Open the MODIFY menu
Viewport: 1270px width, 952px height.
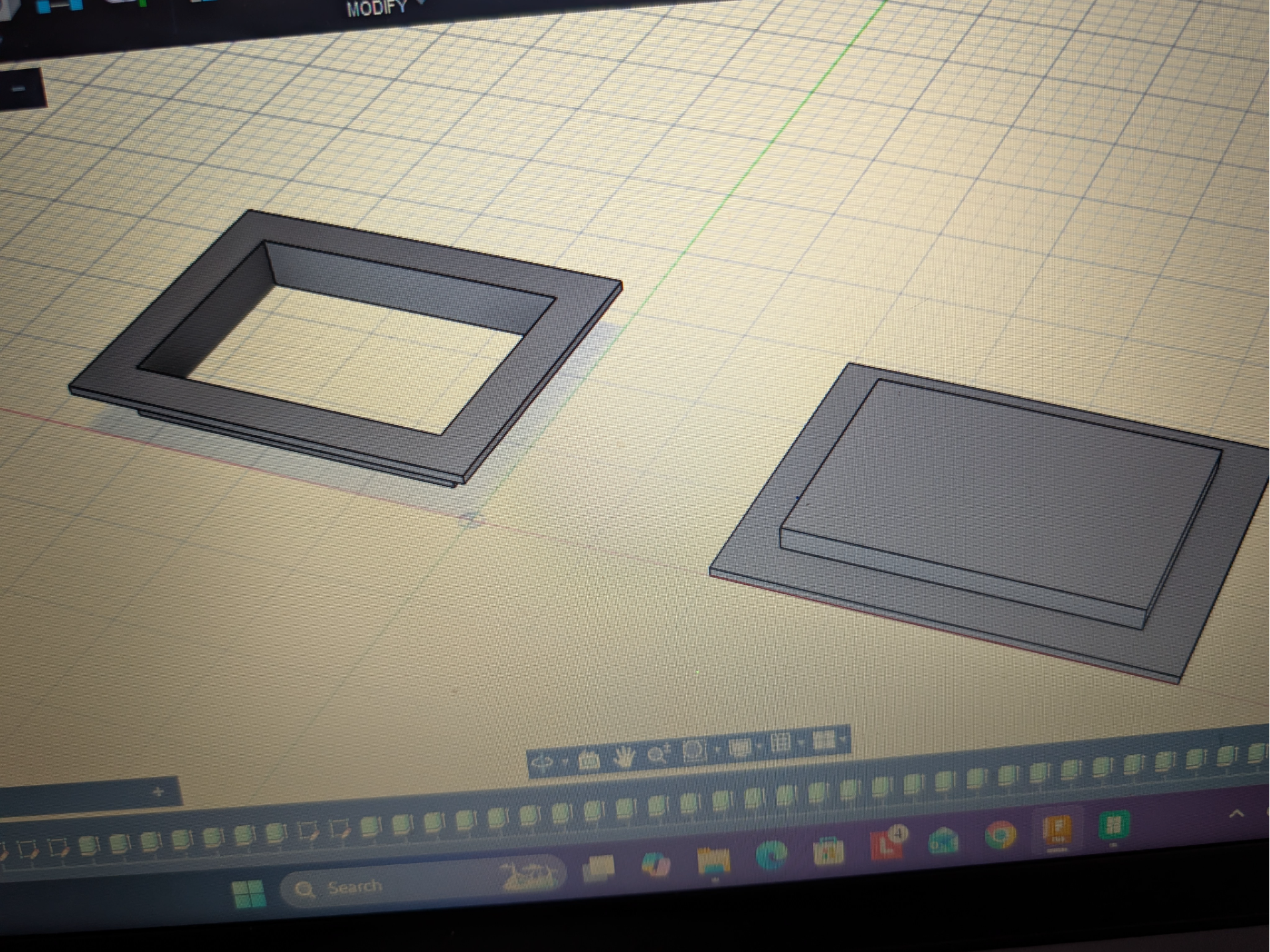pos(376,9)
